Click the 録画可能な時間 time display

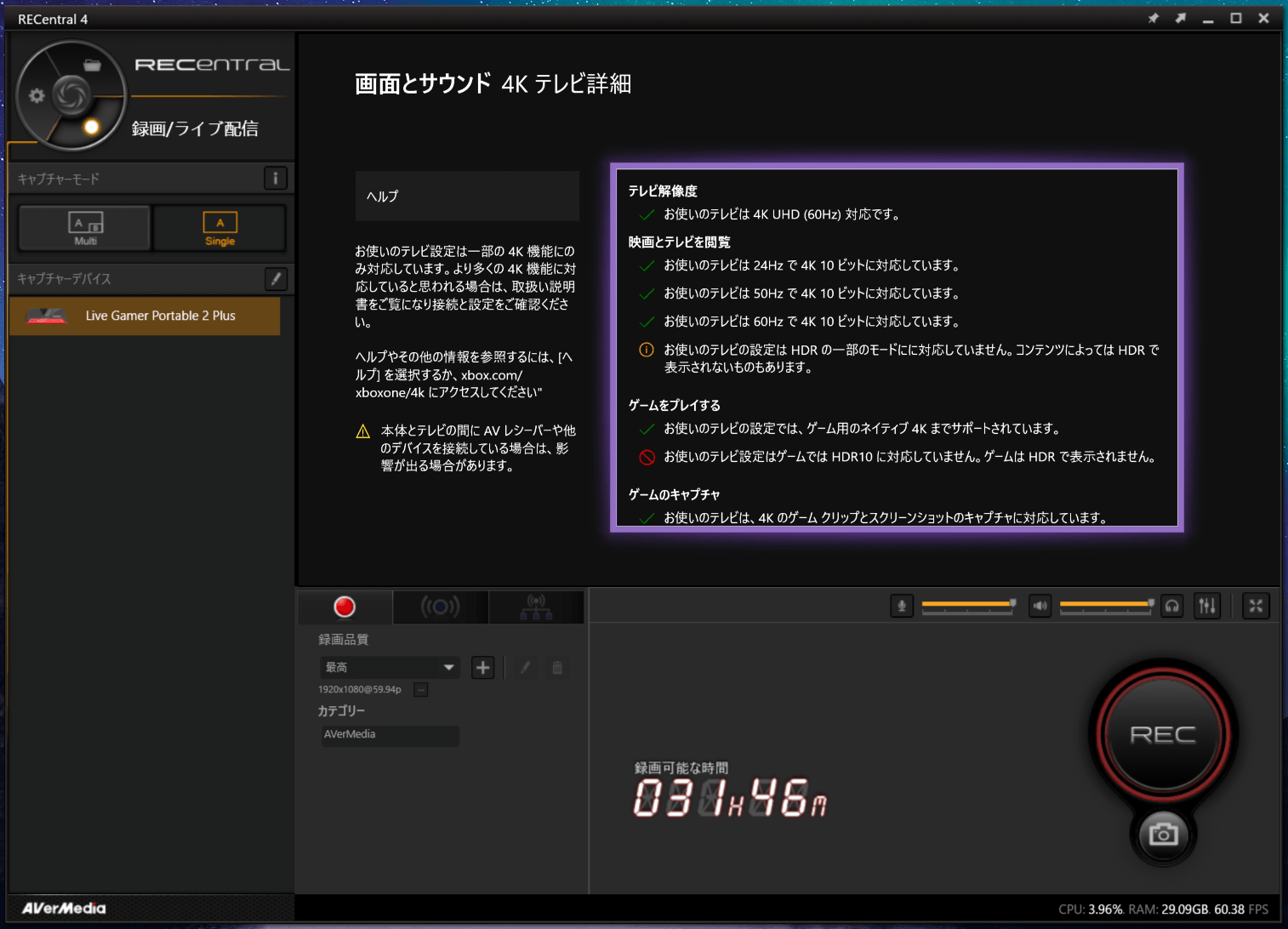(x=730, y=789)
